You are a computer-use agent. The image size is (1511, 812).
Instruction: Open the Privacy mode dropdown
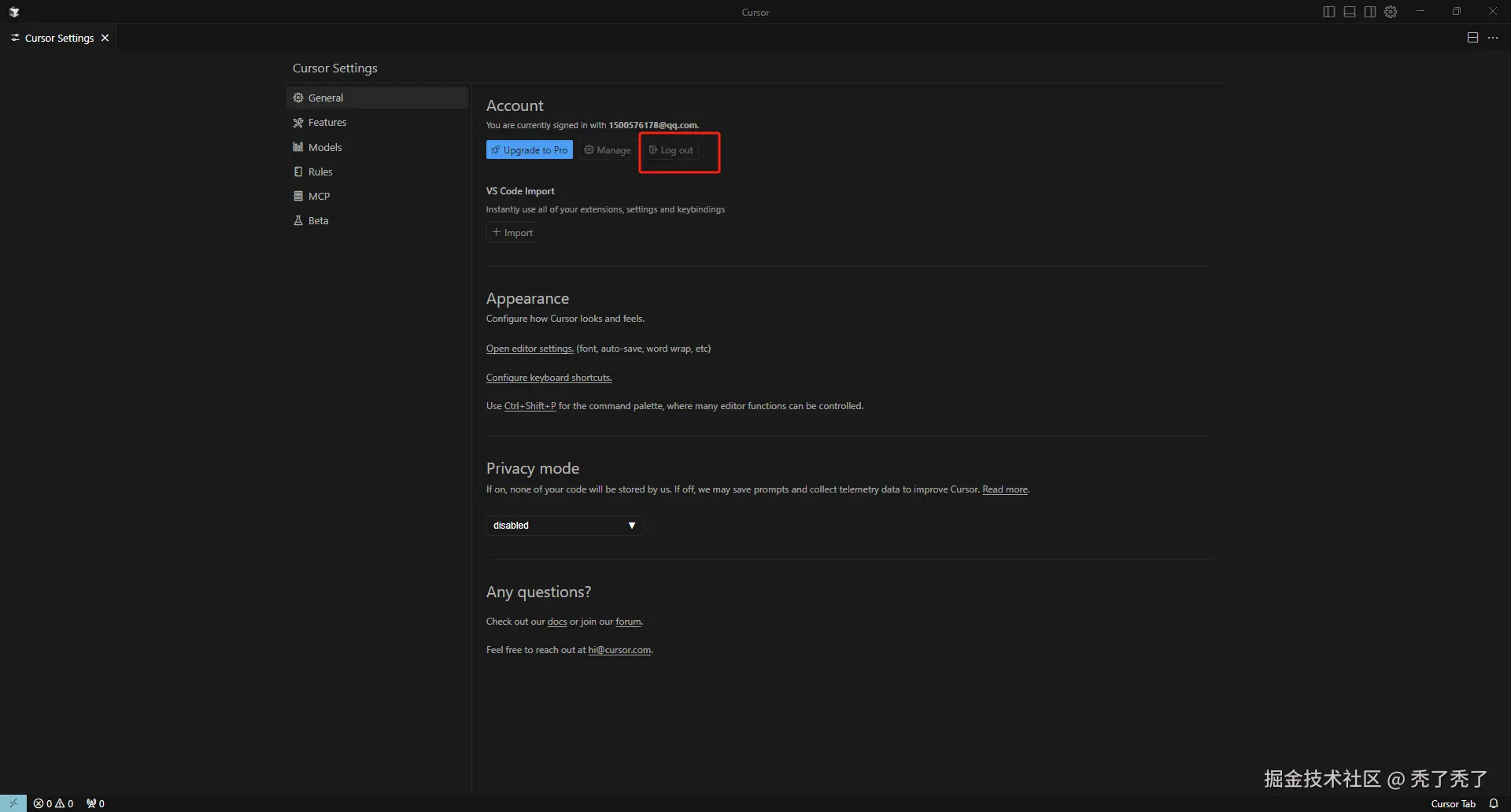pos(564,526)
